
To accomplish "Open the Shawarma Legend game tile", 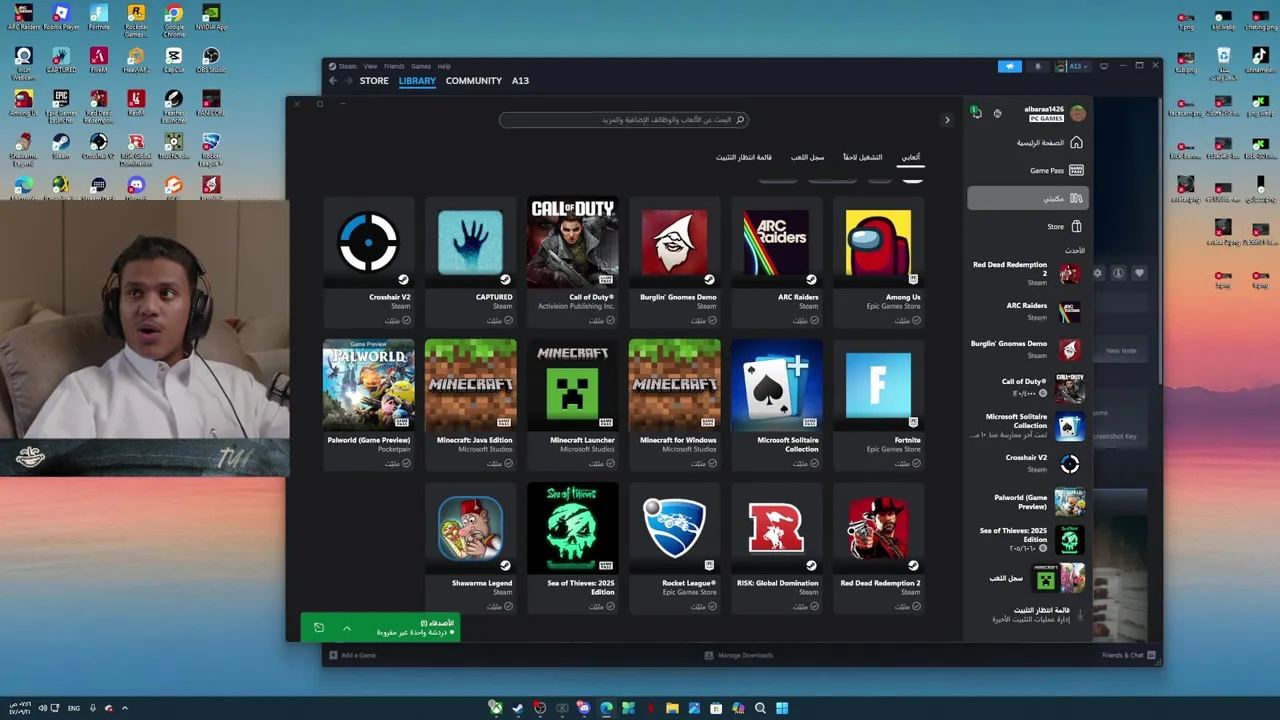I will pos(470,548).
